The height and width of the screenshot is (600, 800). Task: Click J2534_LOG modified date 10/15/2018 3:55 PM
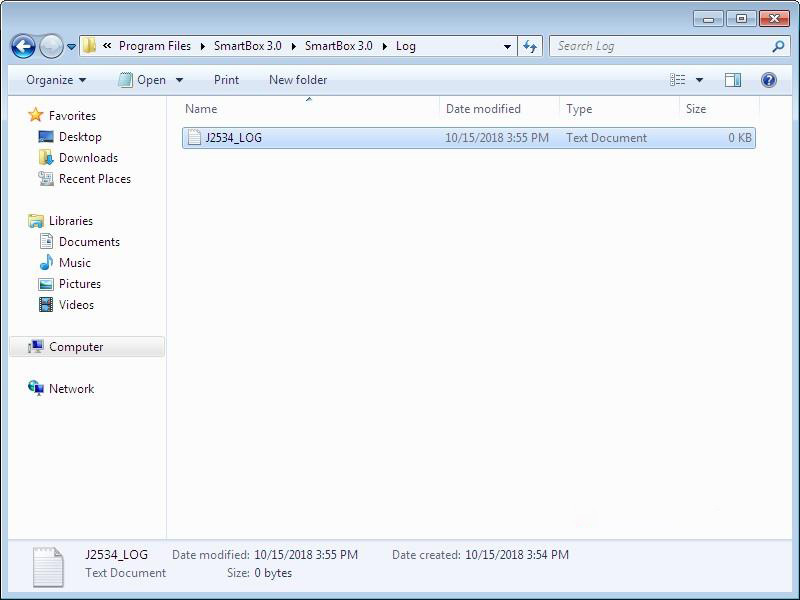point(497,138)
